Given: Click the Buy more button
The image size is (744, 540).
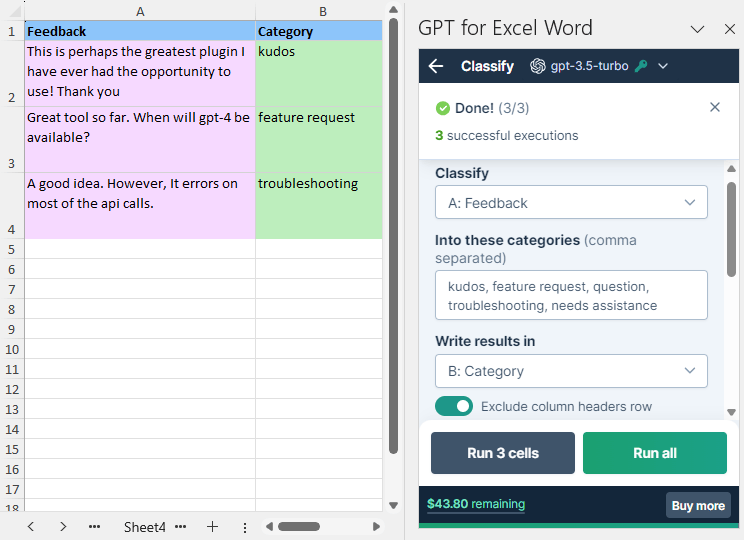Looking at the screenshot, I should tap(697, 505).
